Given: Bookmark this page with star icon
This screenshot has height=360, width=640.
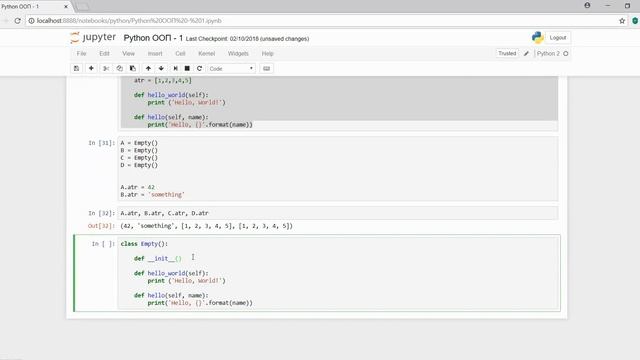Looking at the screenshot, I should [x=622, y=21].
